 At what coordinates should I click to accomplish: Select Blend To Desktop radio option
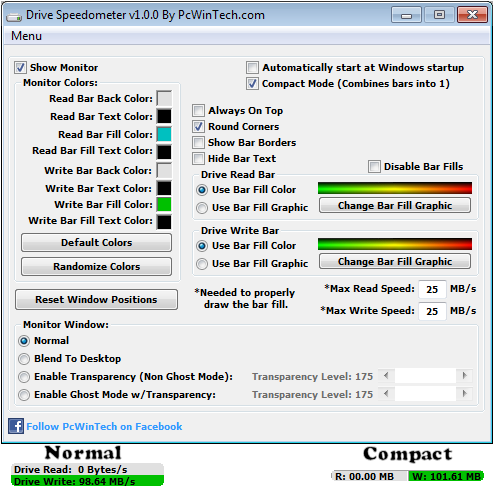[24, 359]
